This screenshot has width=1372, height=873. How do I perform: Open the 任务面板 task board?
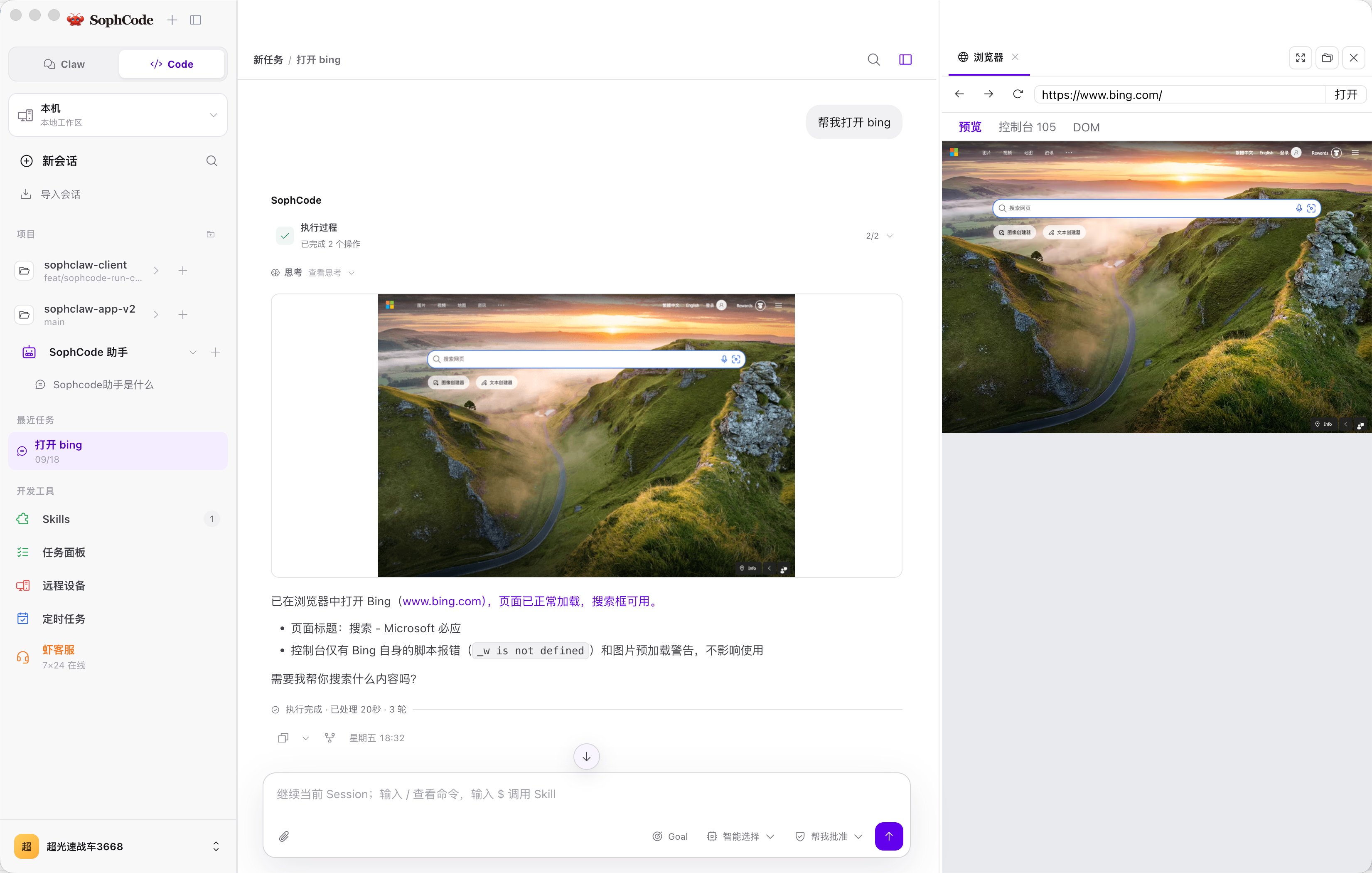(x=118, y=552)
